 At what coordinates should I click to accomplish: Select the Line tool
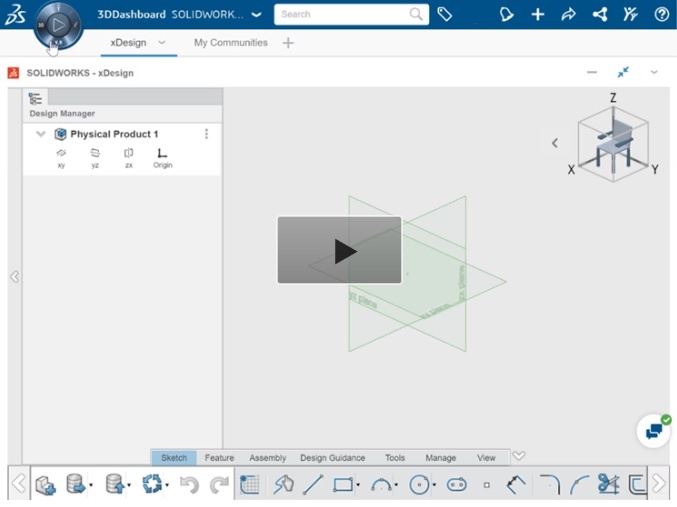(313, 485)
